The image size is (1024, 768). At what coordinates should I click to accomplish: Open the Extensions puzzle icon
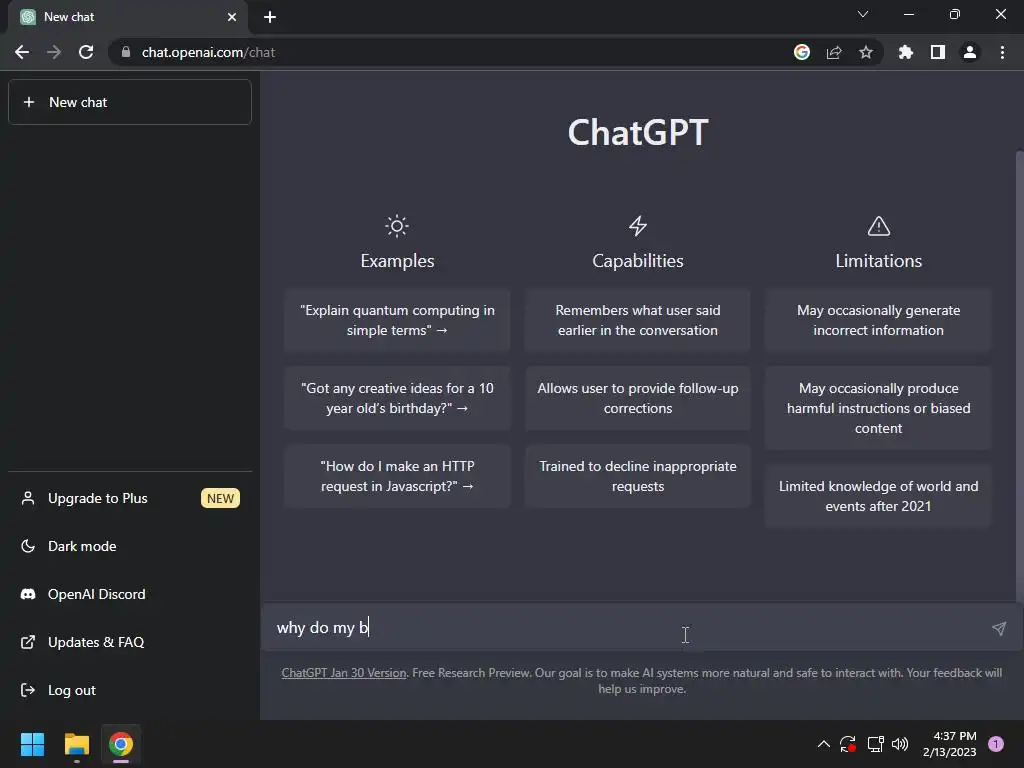click(x=906, y=52)
